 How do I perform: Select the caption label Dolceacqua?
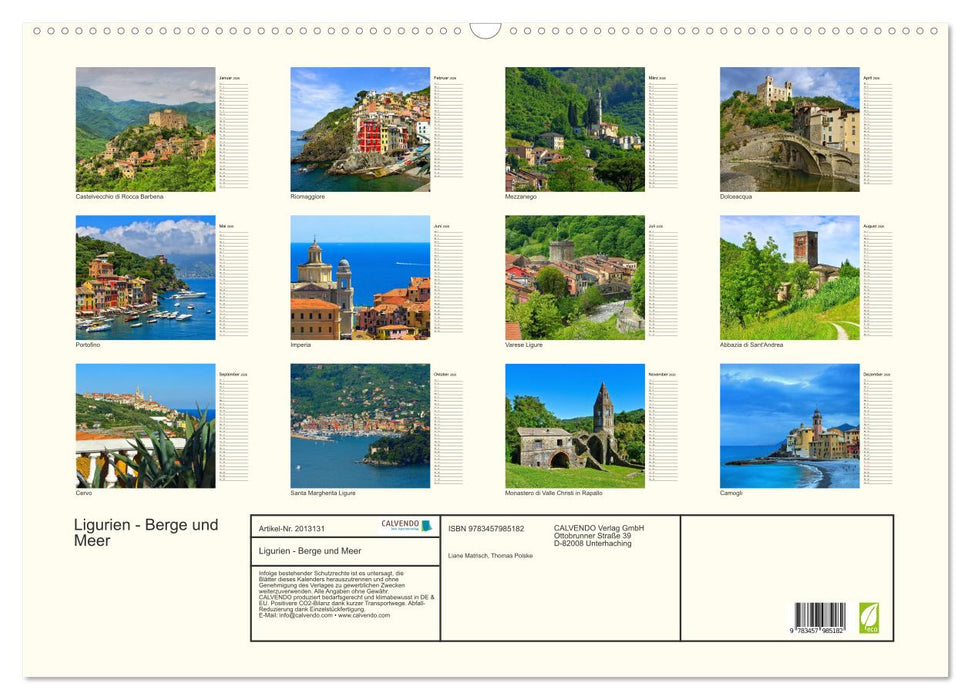736,196
